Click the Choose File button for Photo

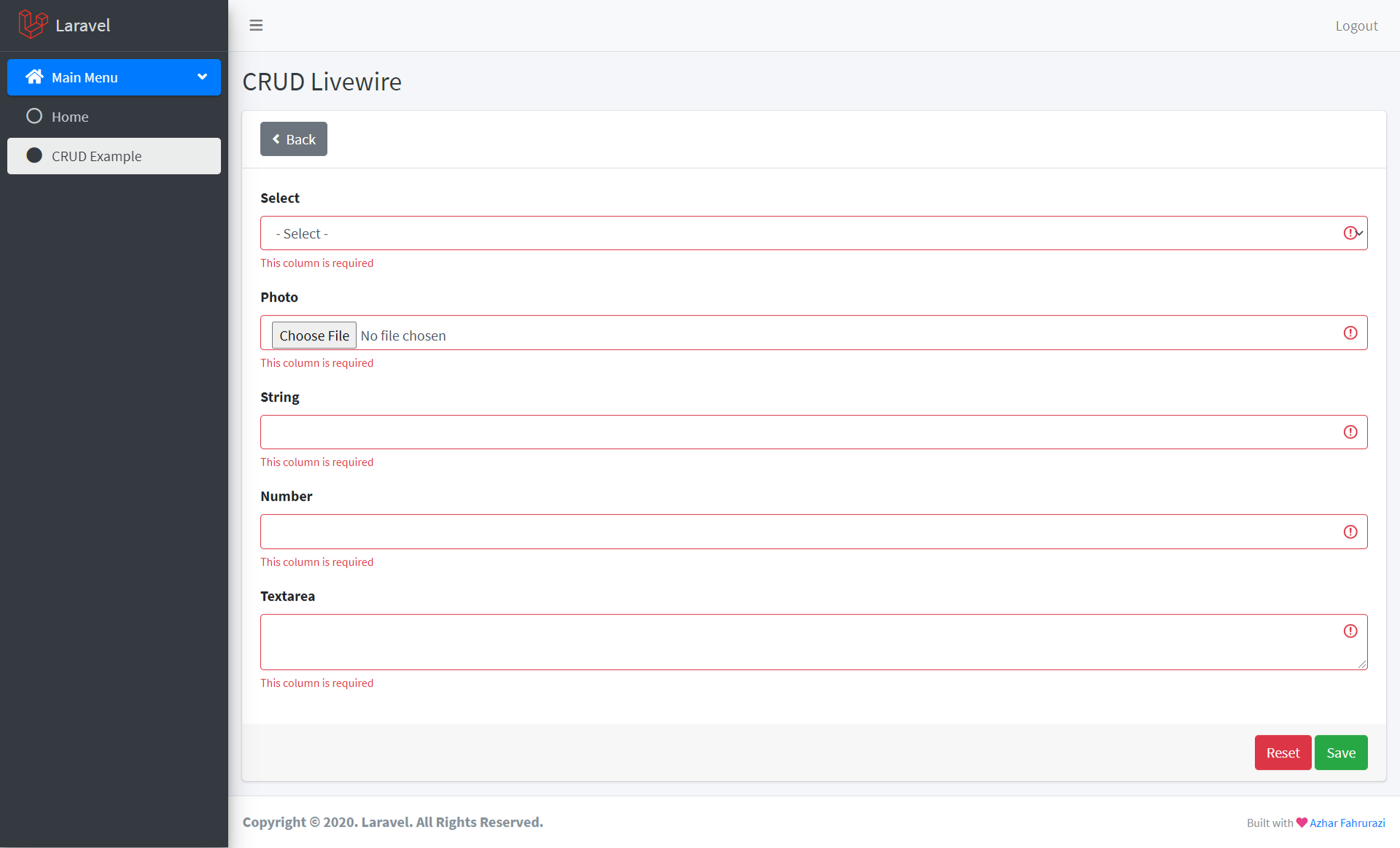(x=314, y=335)
